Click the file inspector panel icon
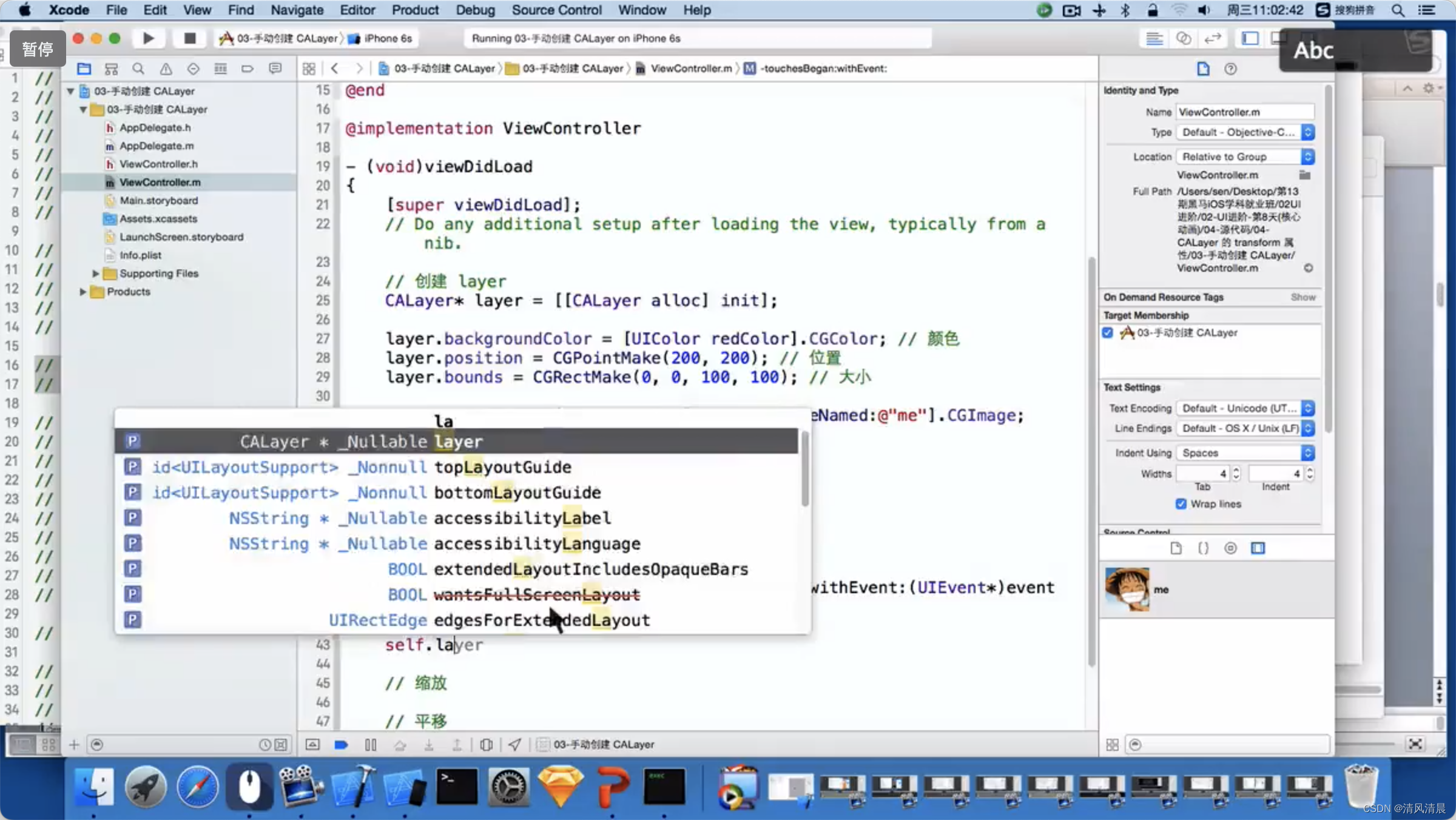Viewport: 1456px width, 820px height. pos(1204,69)
